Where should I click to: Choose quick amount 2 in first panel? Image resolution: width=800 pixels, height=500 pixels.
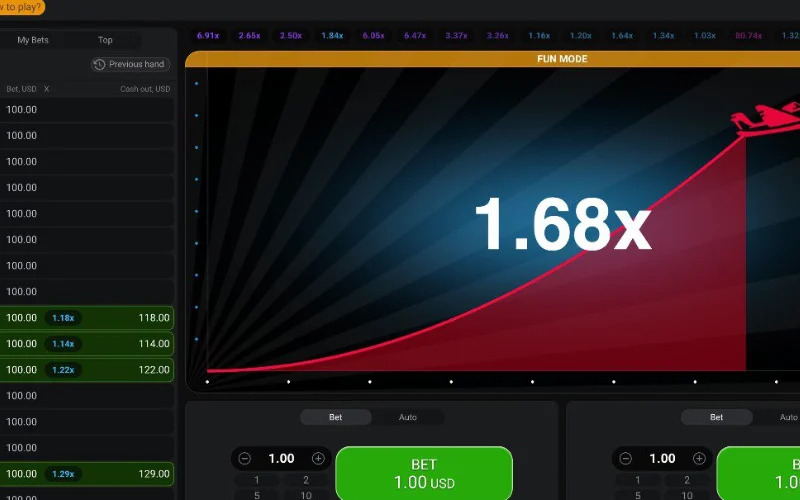tap(306, 480)
